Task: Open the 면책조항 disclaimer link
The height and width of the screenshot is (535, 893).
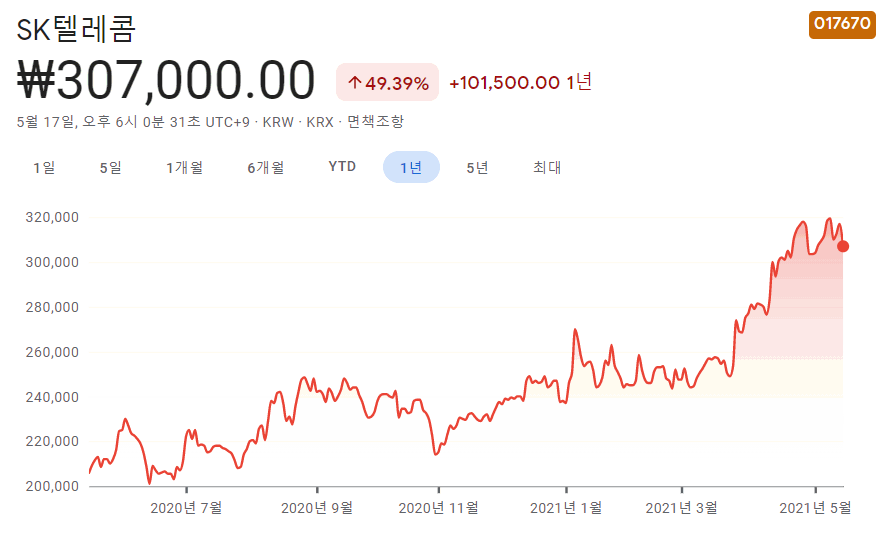Action: [x=375, y=121]
